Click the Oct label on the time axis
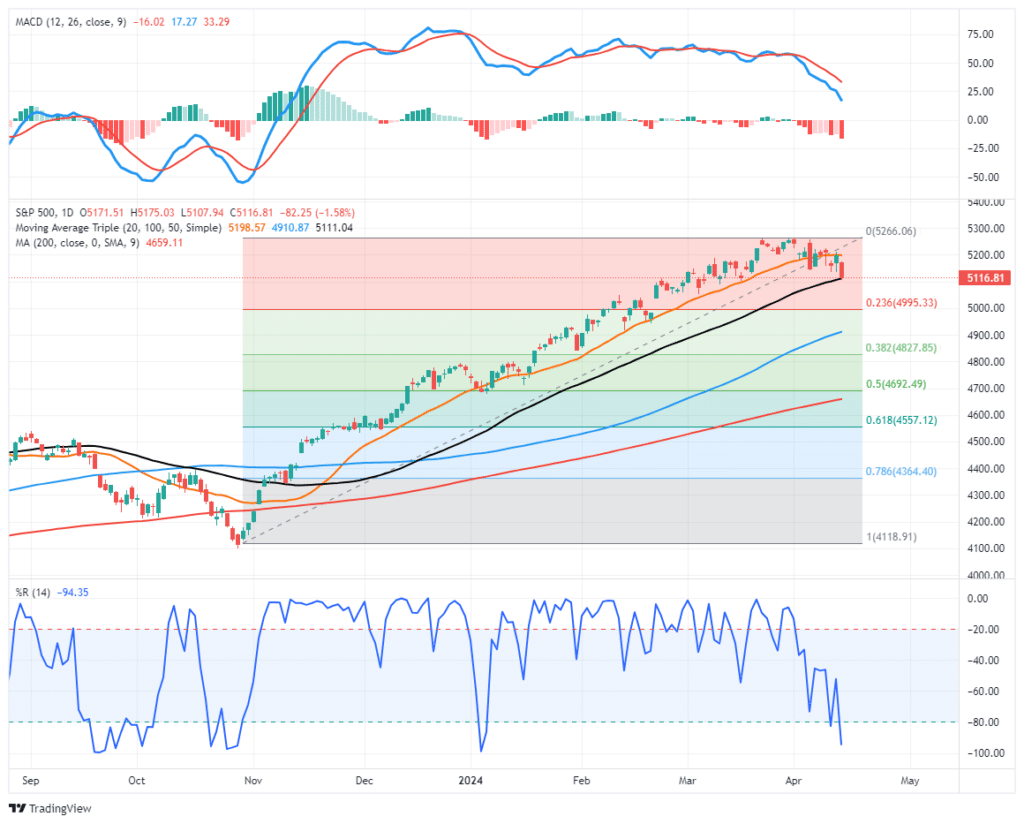 pos(136,781)
